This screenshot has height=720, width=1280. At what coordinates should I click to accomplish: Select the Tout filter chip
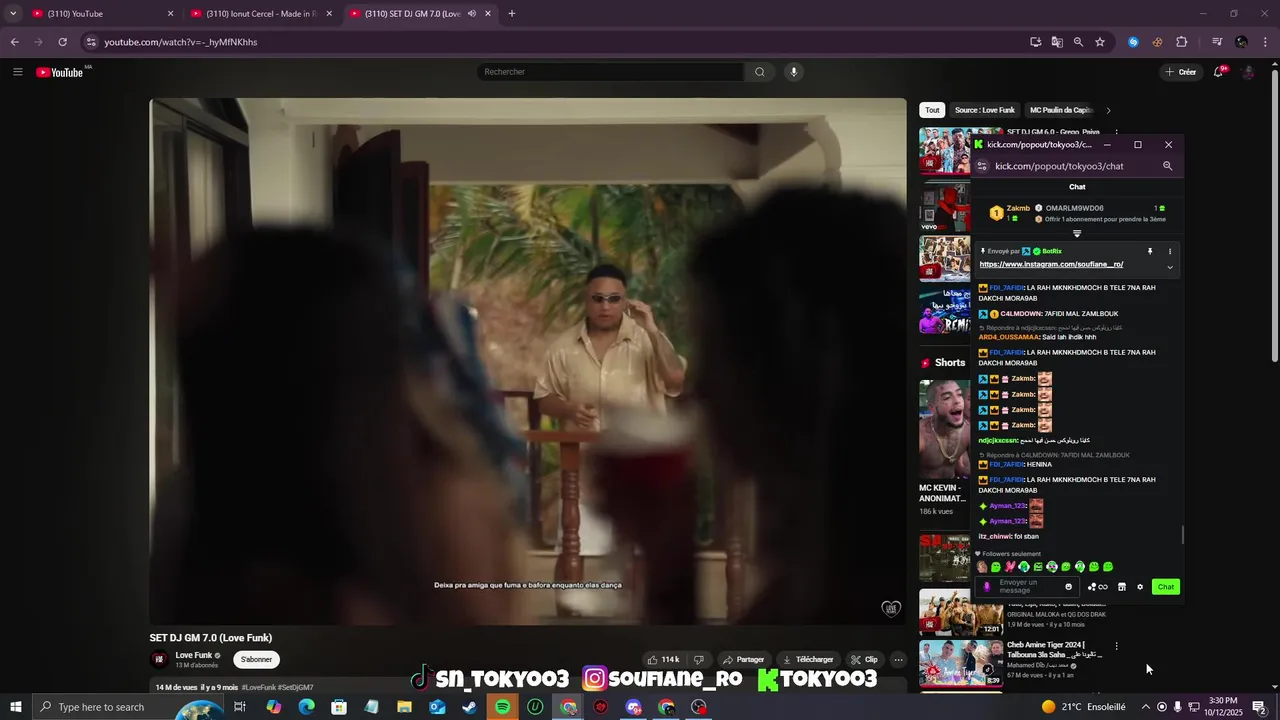[x=932, y=110]
